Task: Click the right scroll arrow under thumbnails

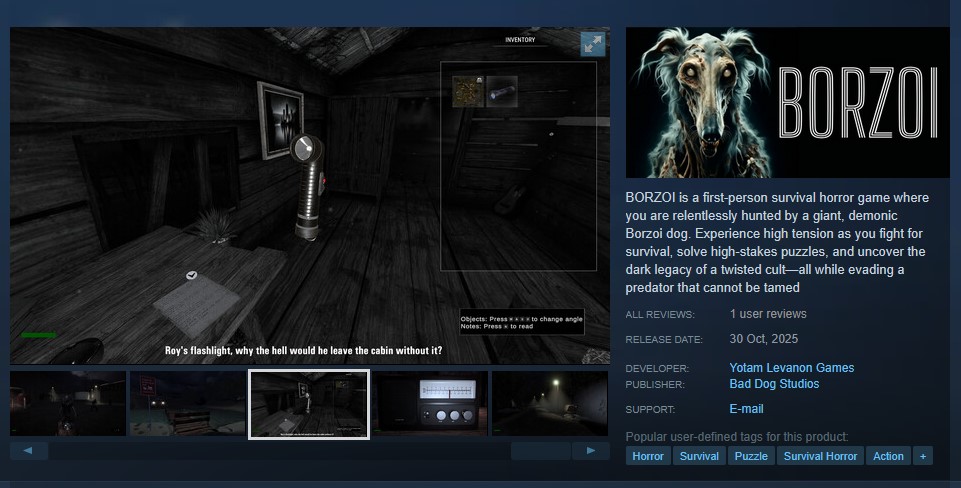Action: click(591, 451)
